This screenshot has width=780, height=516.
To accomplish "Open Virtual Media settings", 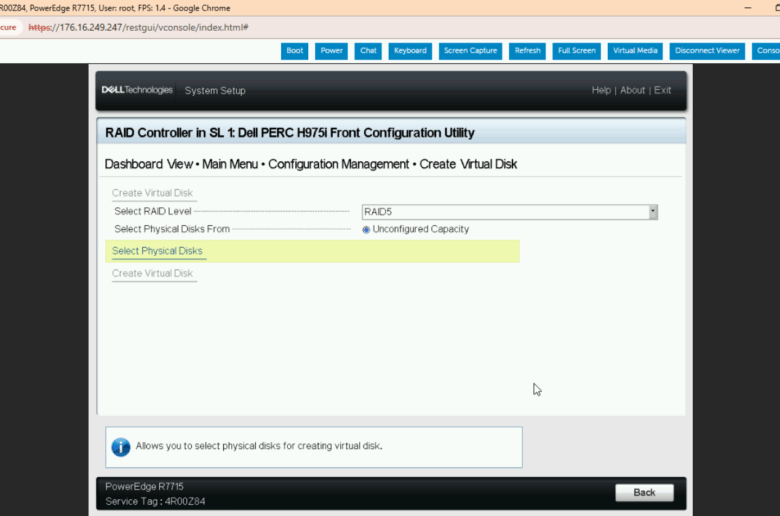I will point(635,51).
